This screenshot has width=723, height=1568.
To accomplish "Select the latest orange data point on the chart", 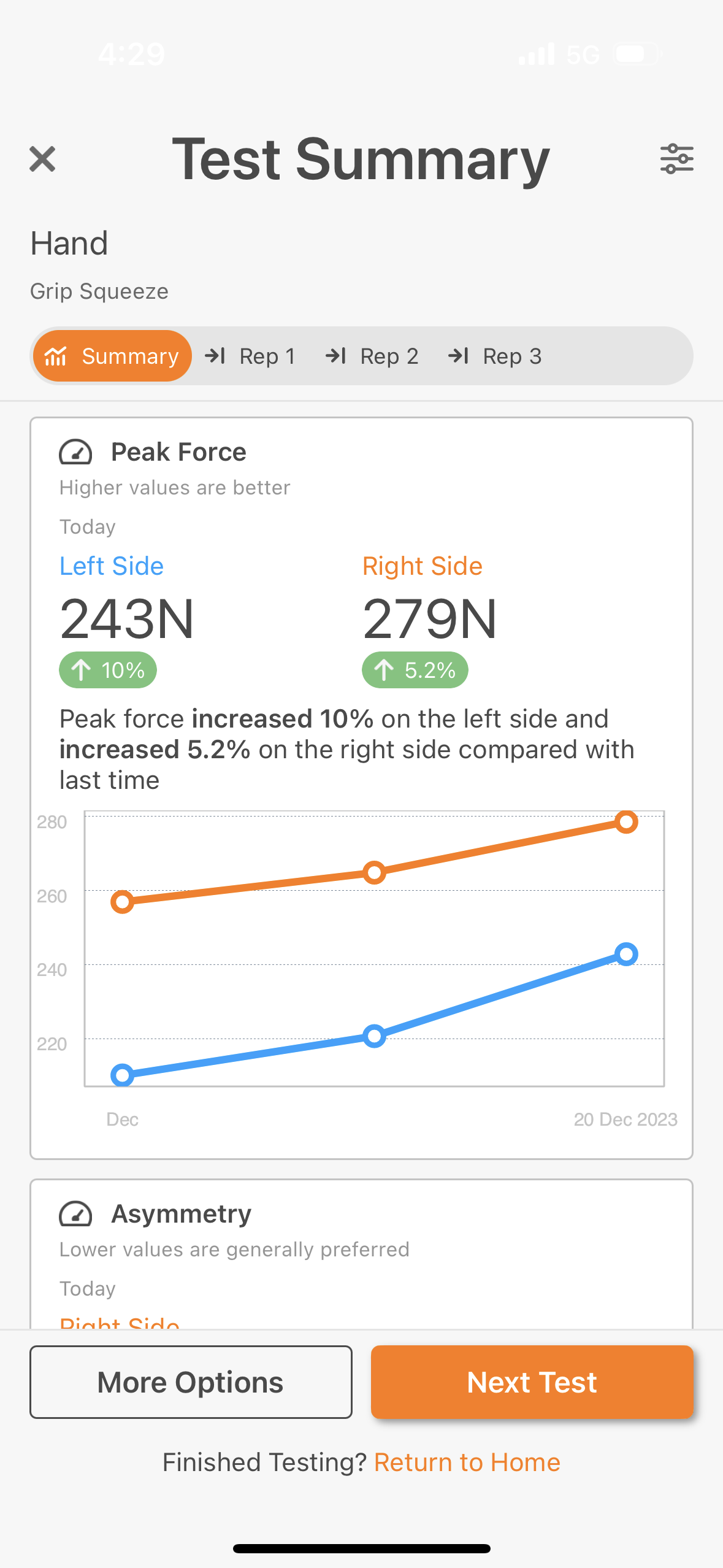I will [x=626, y=822].
